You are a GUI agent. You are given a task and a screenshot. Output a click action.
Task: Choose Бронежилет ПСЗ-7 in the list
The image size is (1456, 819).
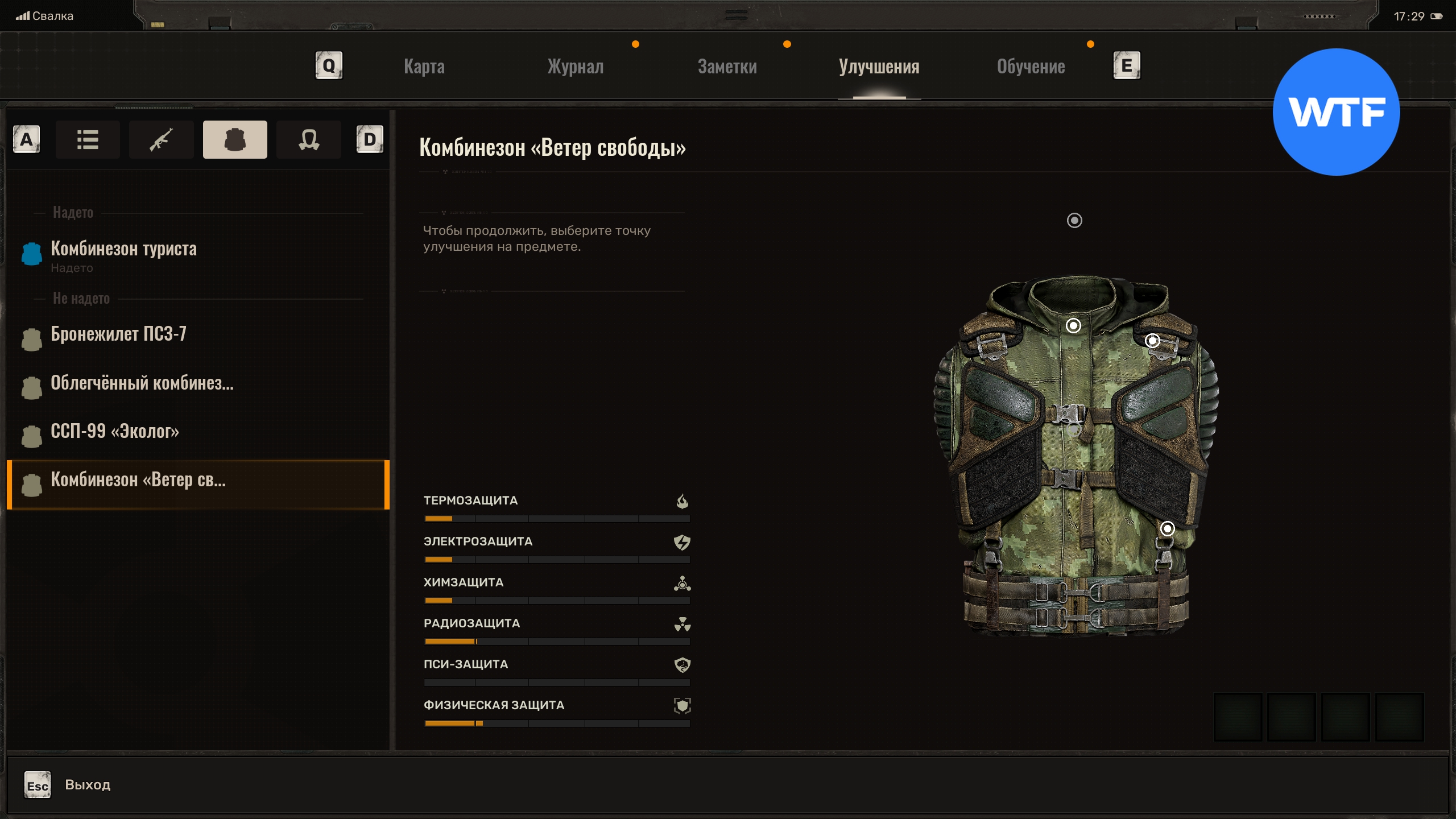(118, 334)
